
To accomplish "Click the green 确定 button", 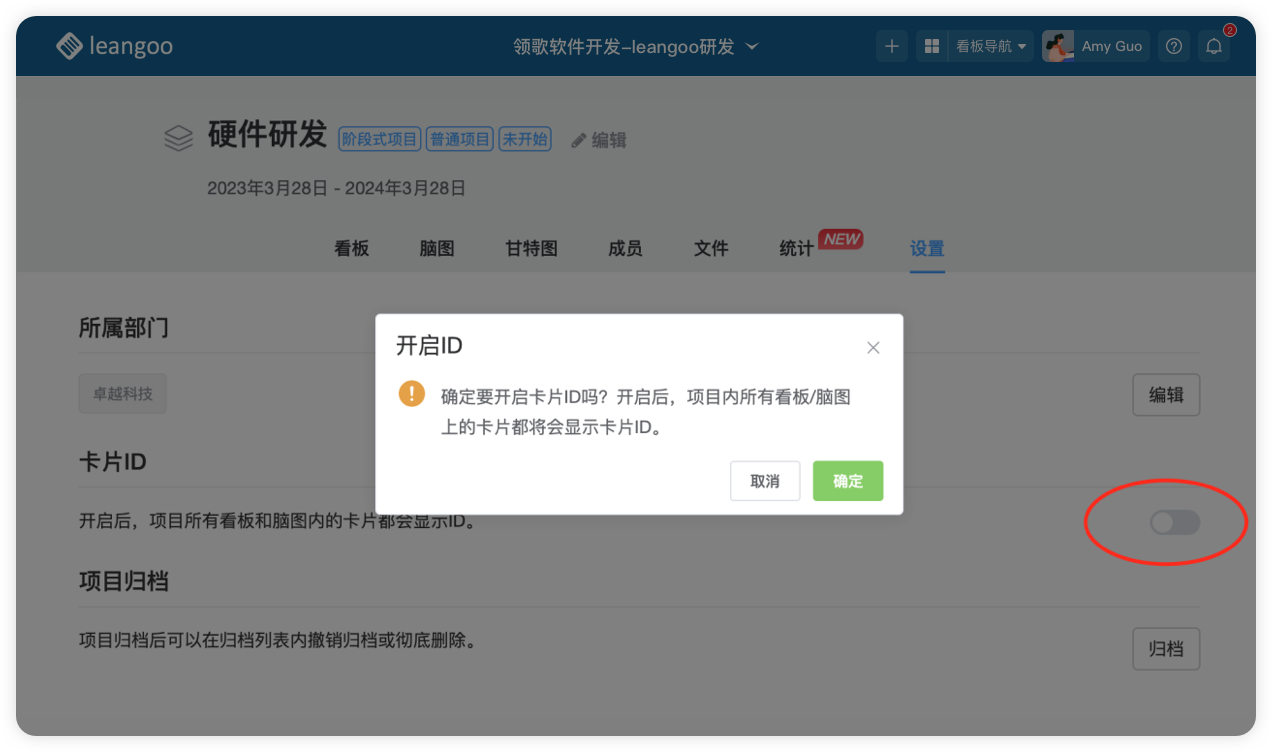I will (x=848, y=481).
